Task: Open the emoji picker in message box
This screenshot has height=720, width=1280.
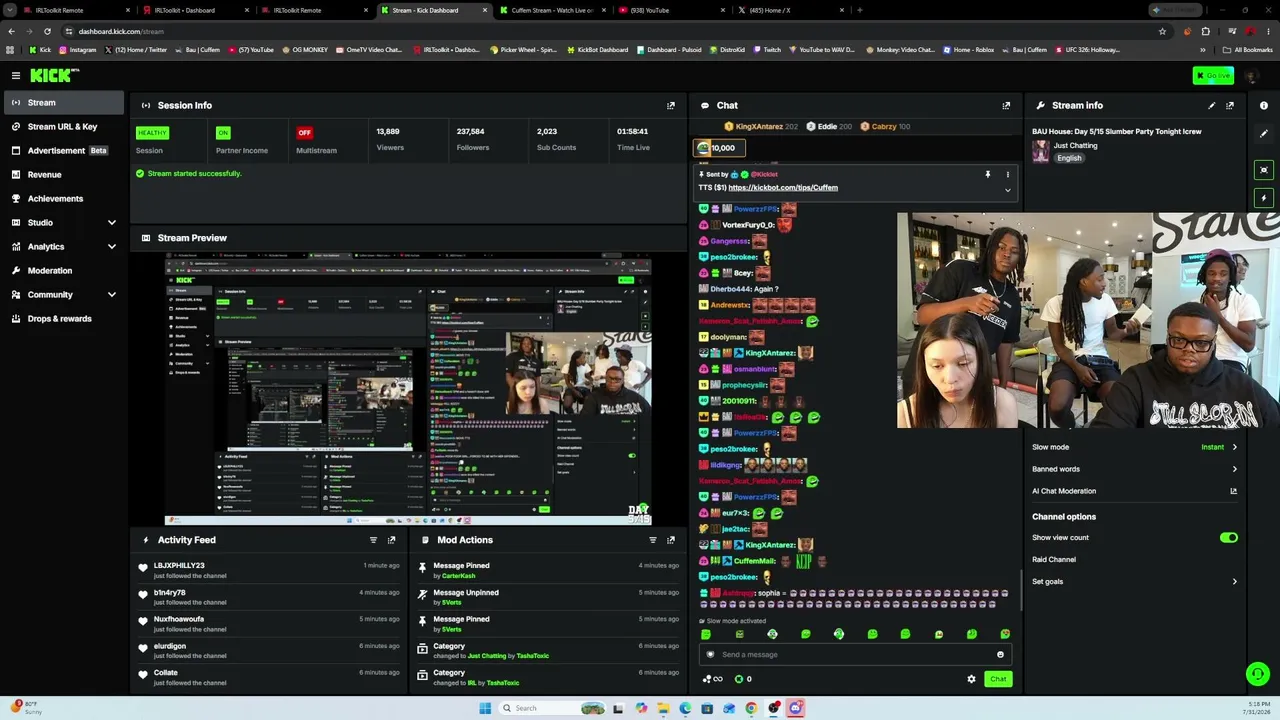Action: tap(1000, 655)
